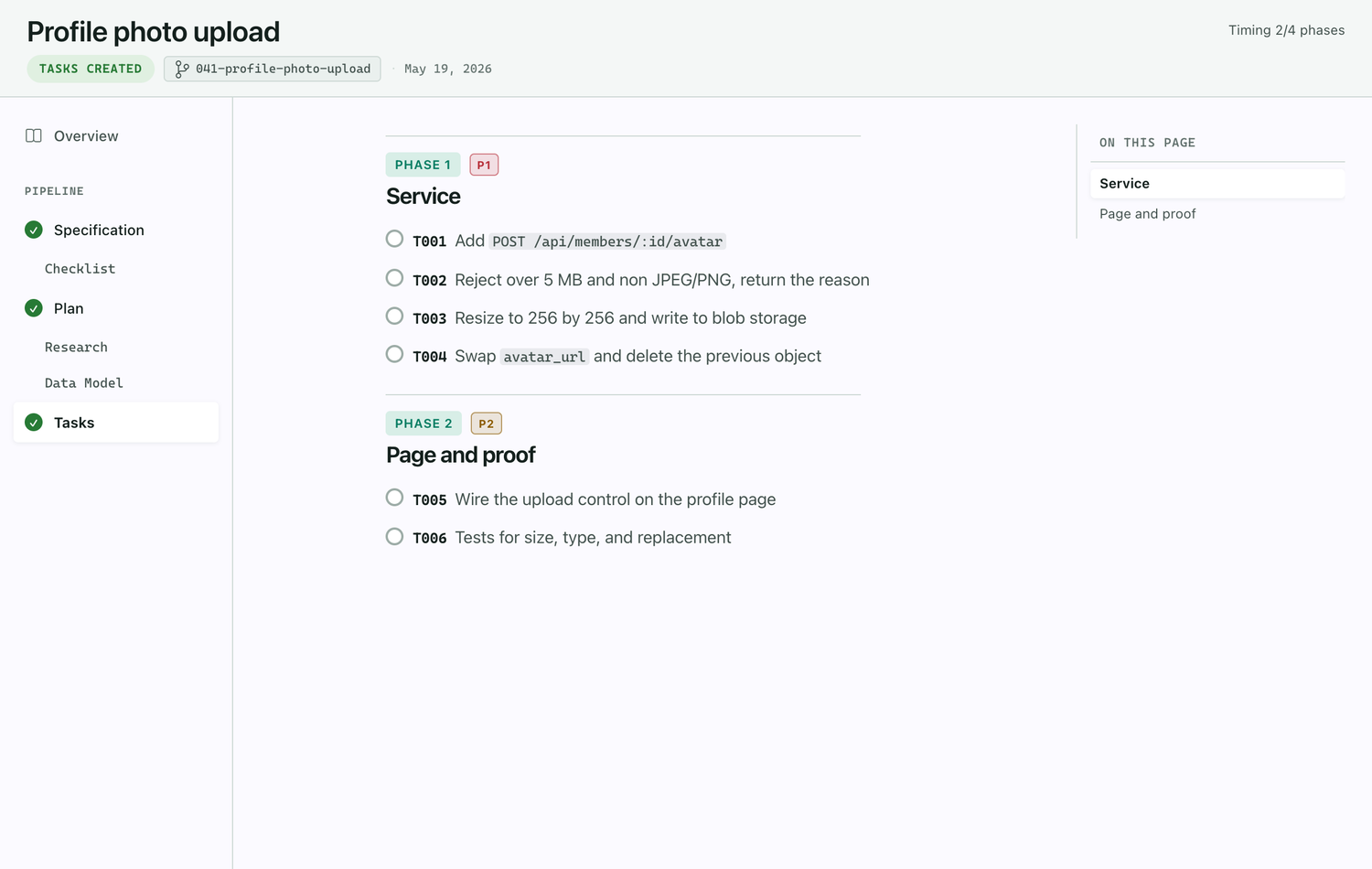
Task: Click 'Tests for size, type, and replacement' text
Action: coord(593,538)
